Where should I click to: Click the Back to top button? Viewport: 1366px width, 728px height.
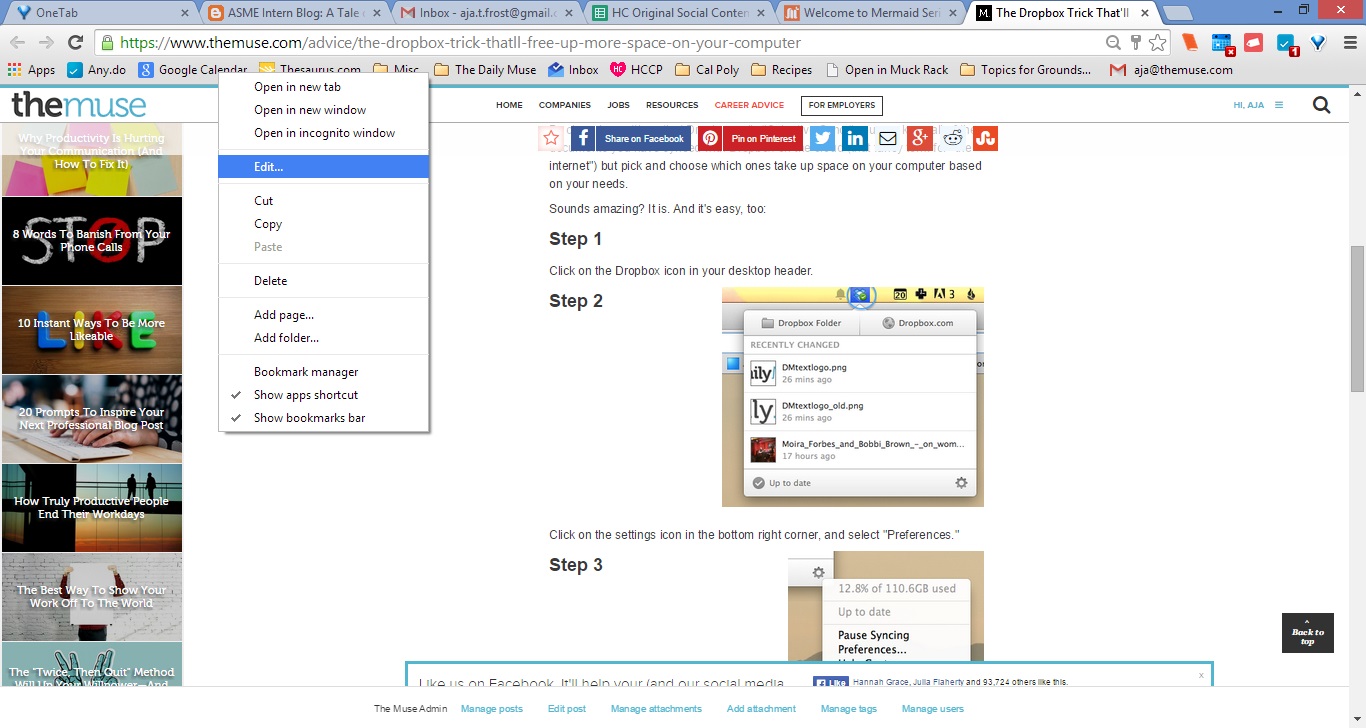pyautogui.click(x=1308, y=633)
